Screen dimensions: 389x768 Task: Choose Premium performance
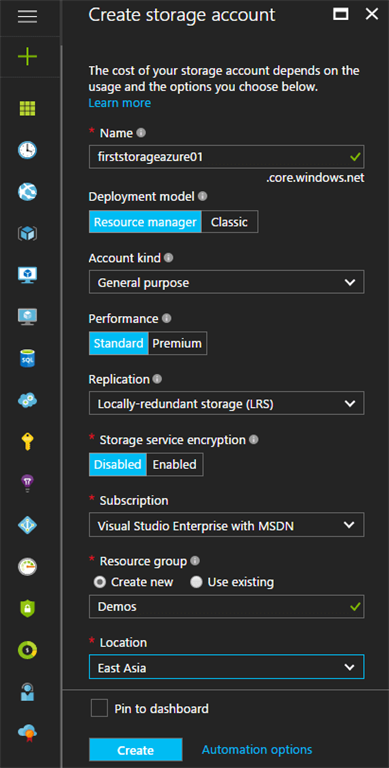(177, 343)
